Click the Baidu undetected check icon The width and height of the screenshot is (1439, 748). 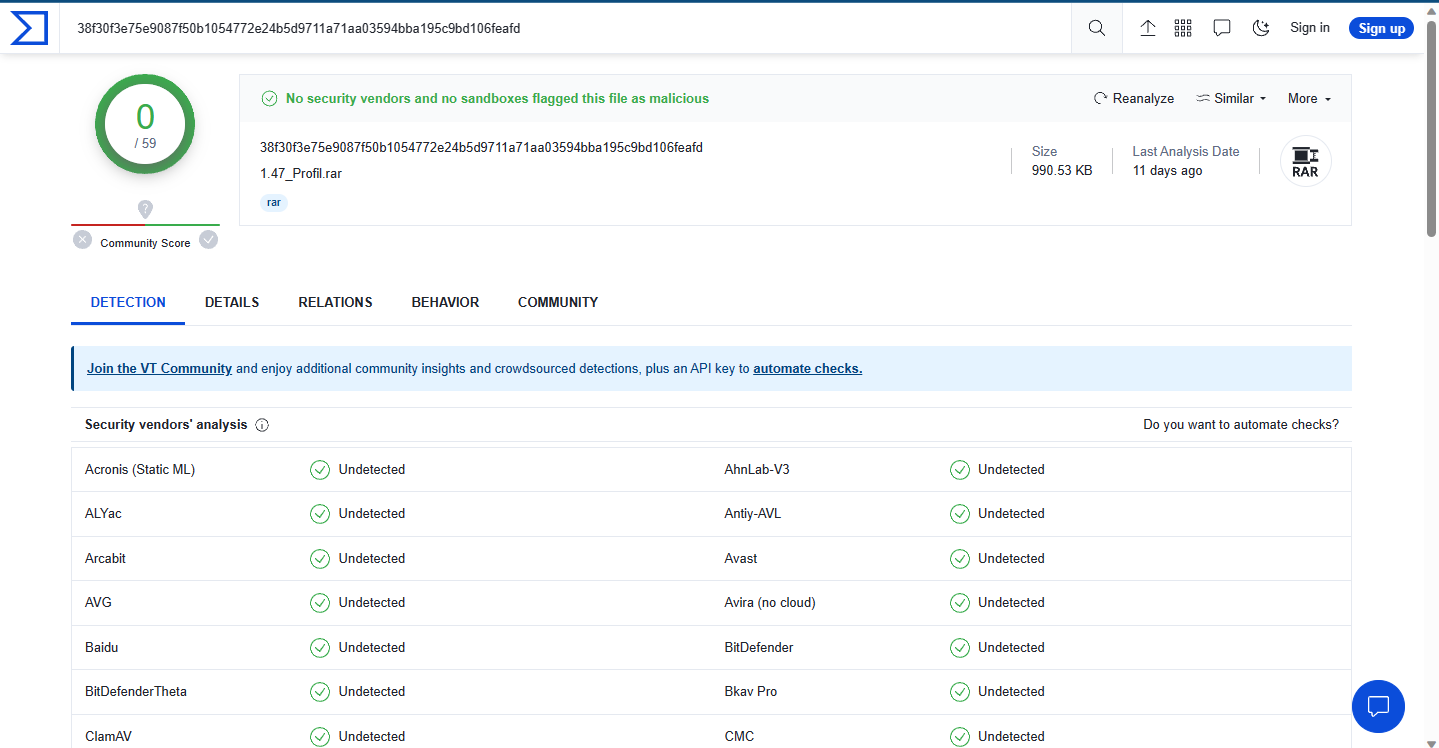pyautogui.click(x=320, y=647)
